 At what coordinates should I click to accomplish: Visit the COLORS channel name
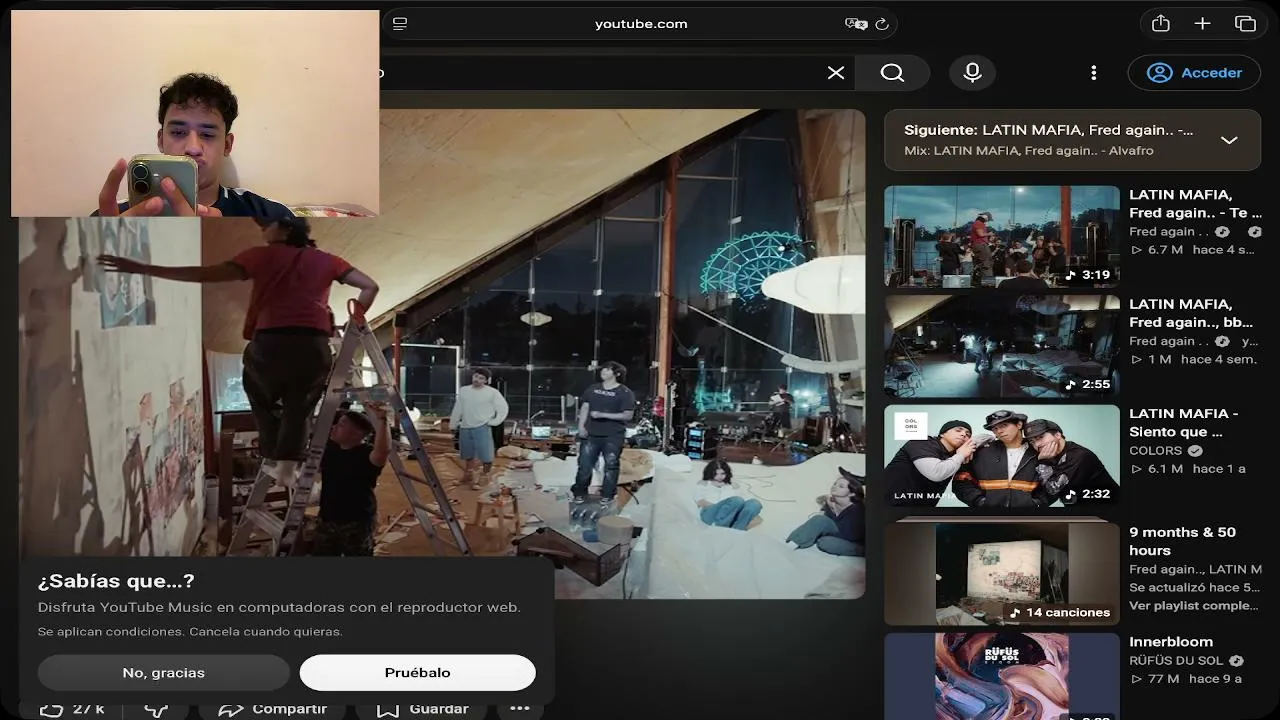(x=1156, y=450)
